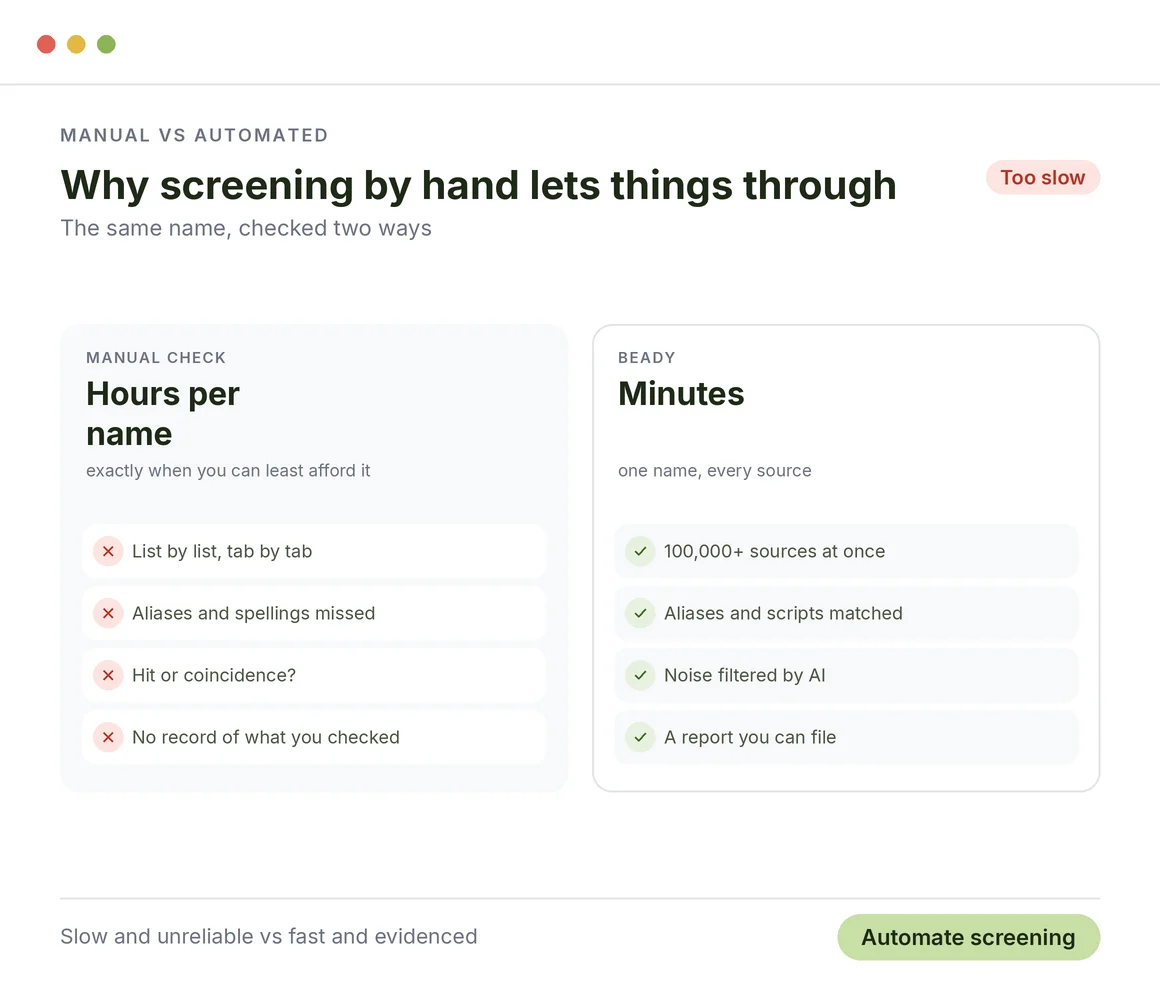Click the red close window dot

(x=47, y=44)
